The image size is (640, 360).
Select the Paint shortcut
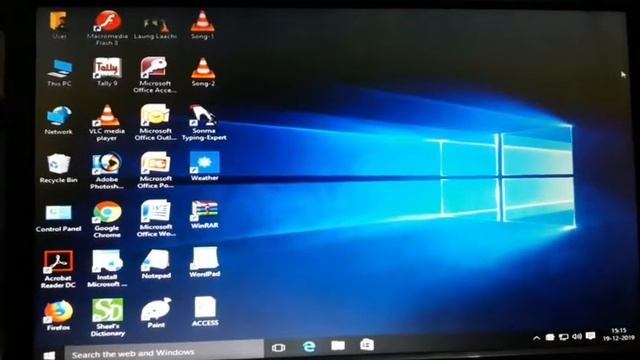156,313
